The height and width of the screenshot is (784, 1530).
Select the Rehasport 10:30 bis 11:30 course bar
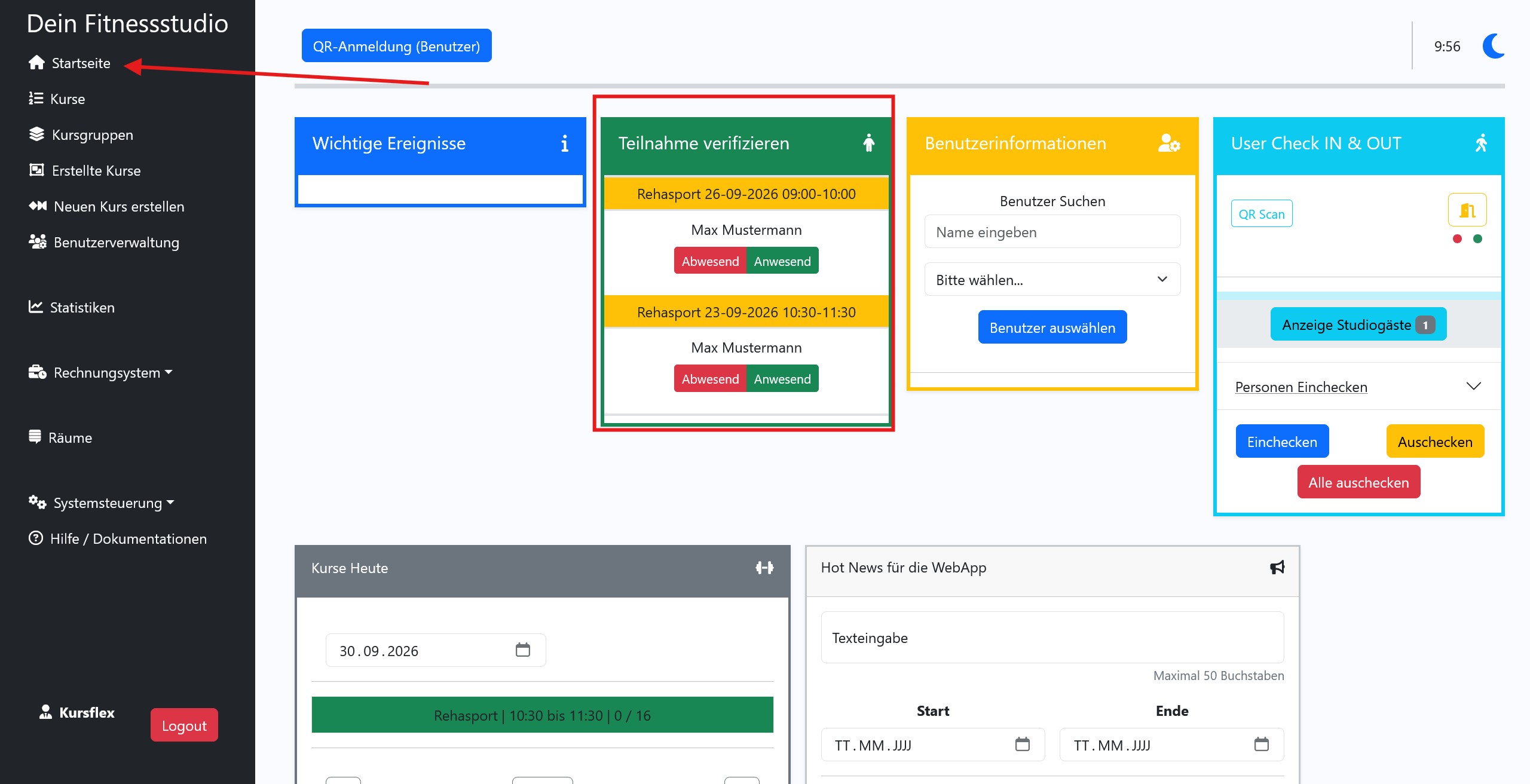click(542, 715)
